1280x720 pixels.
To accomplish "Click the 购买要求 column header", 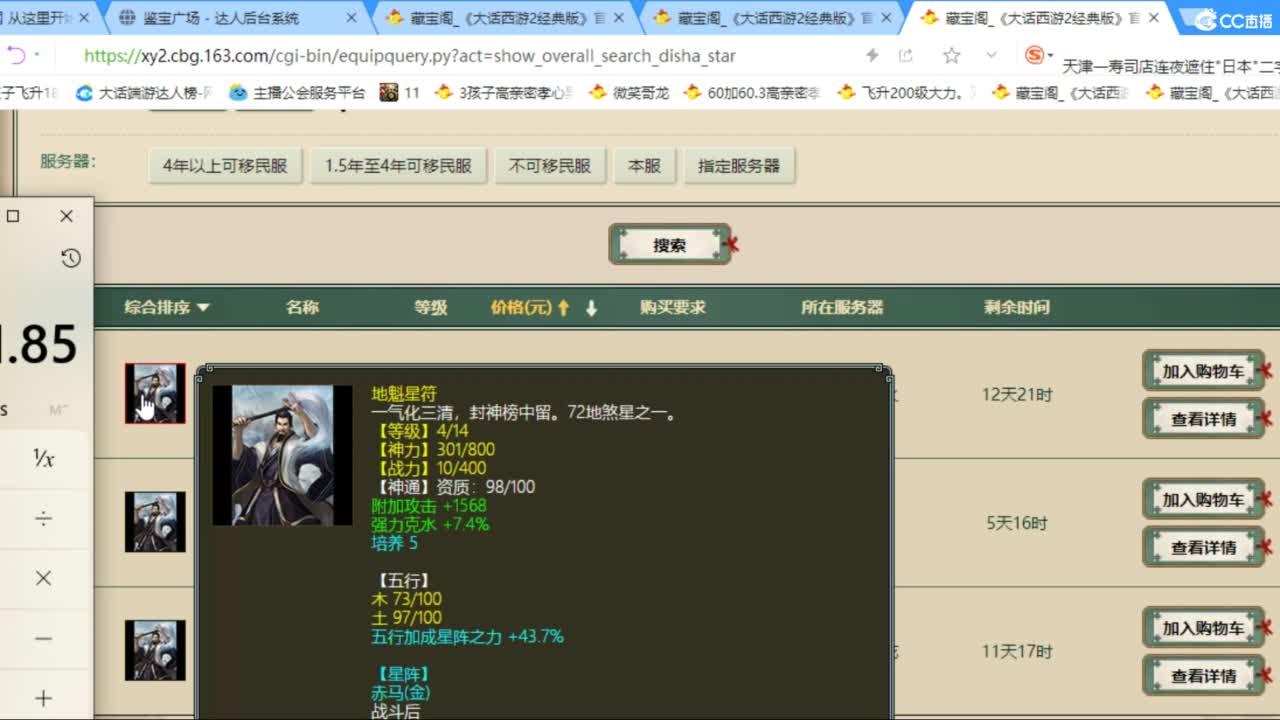I will tap(673, 307).
